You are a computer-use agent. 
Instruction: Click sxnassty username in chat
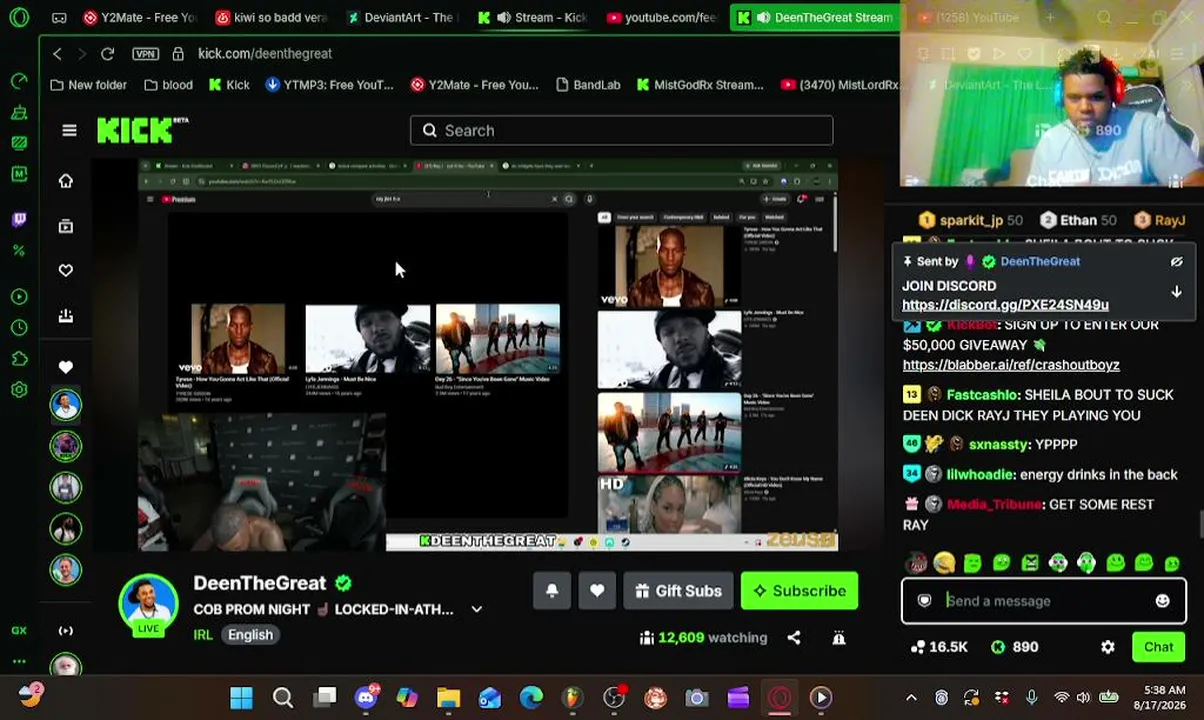(999, 444)
